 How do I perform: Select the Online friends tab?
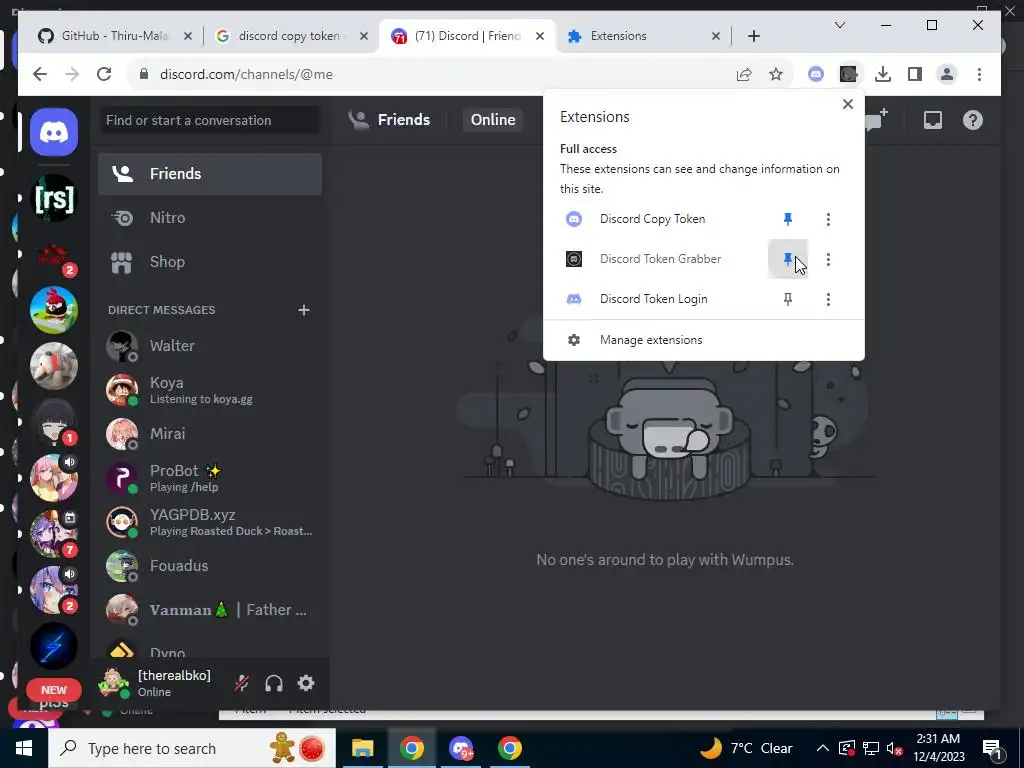coord(493,120)
